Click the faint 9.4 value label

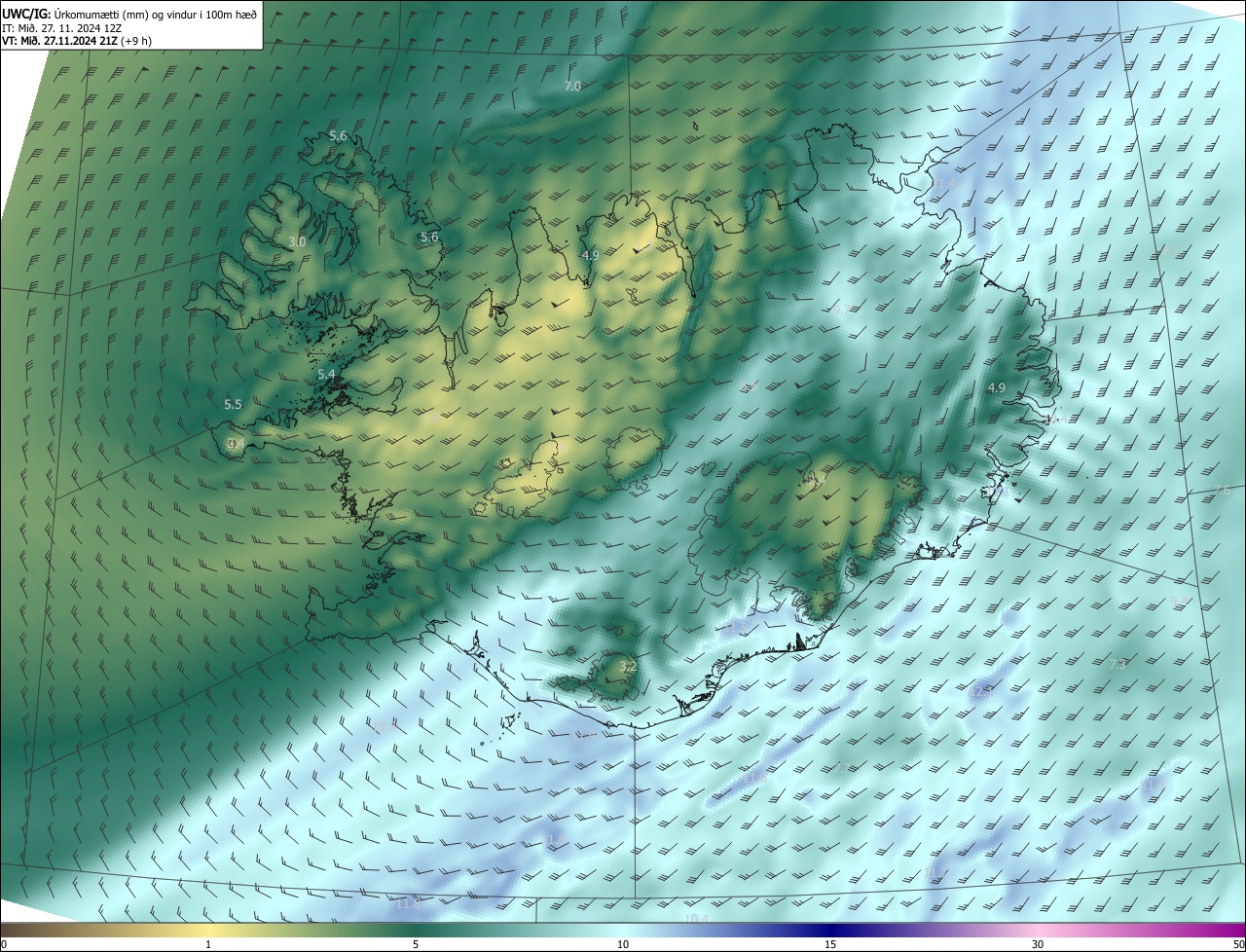pos(1178,601)
